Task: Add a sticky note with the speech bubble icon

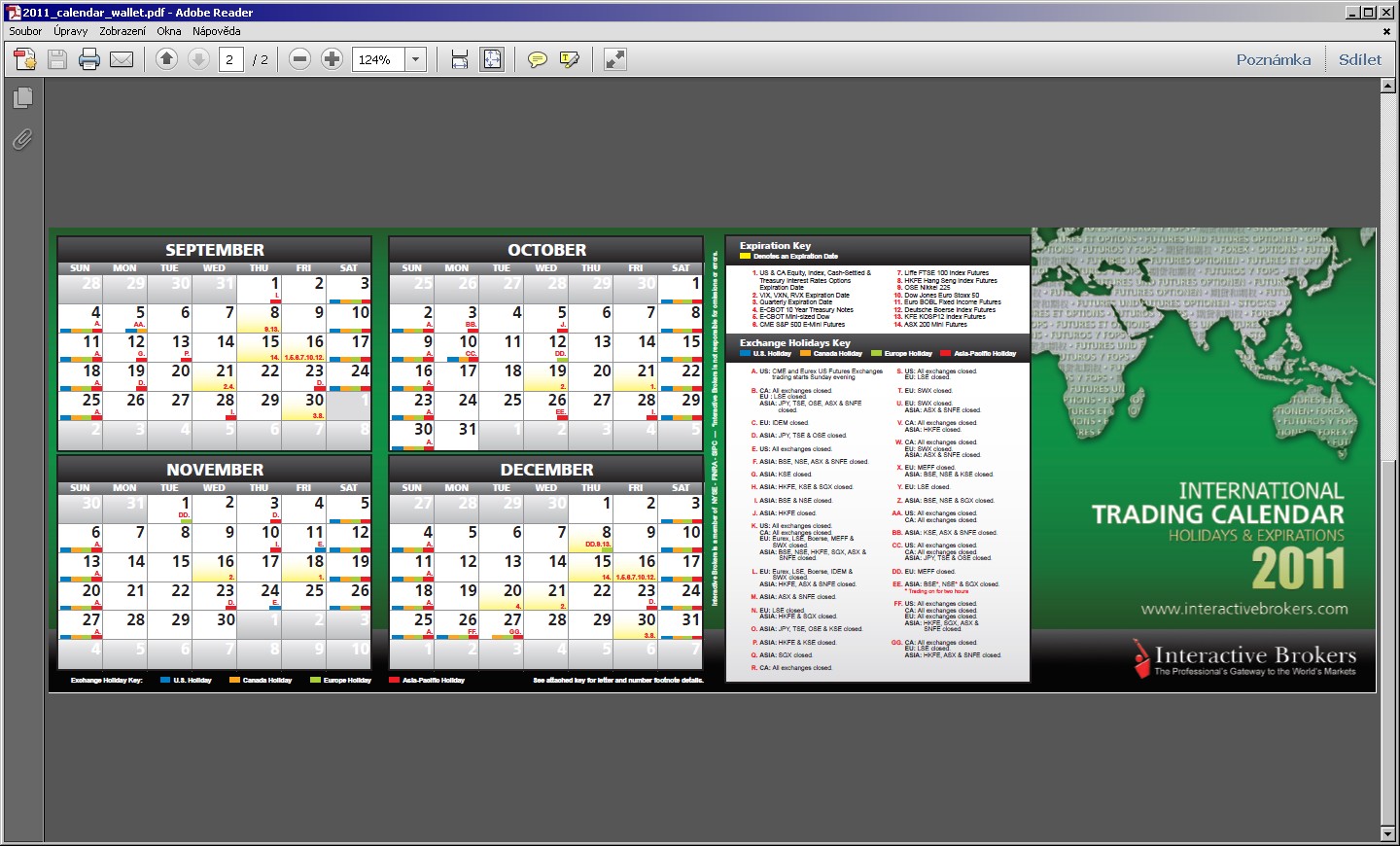Action: (537, 59)
